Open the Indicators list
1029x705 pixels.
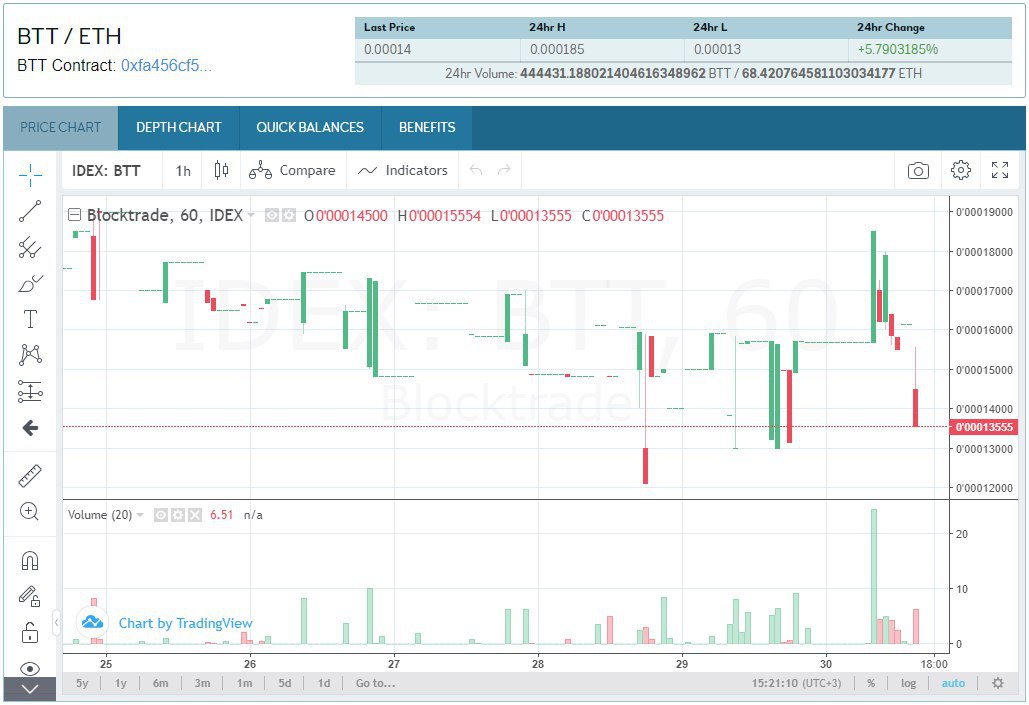[402, 171]
